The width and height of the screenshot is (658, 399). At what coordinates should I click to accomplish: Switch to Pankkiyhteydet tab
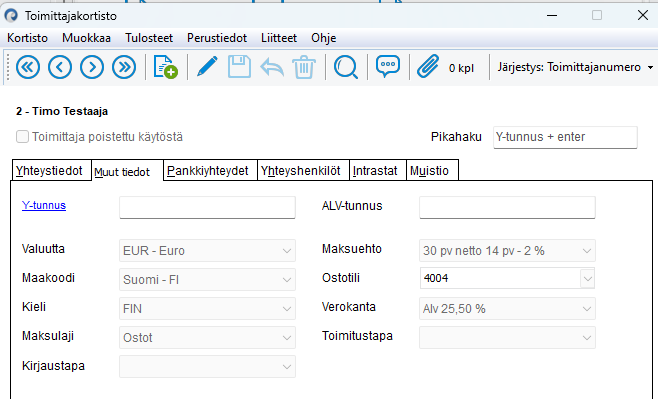pyautogui.click(x=208, y=171)
